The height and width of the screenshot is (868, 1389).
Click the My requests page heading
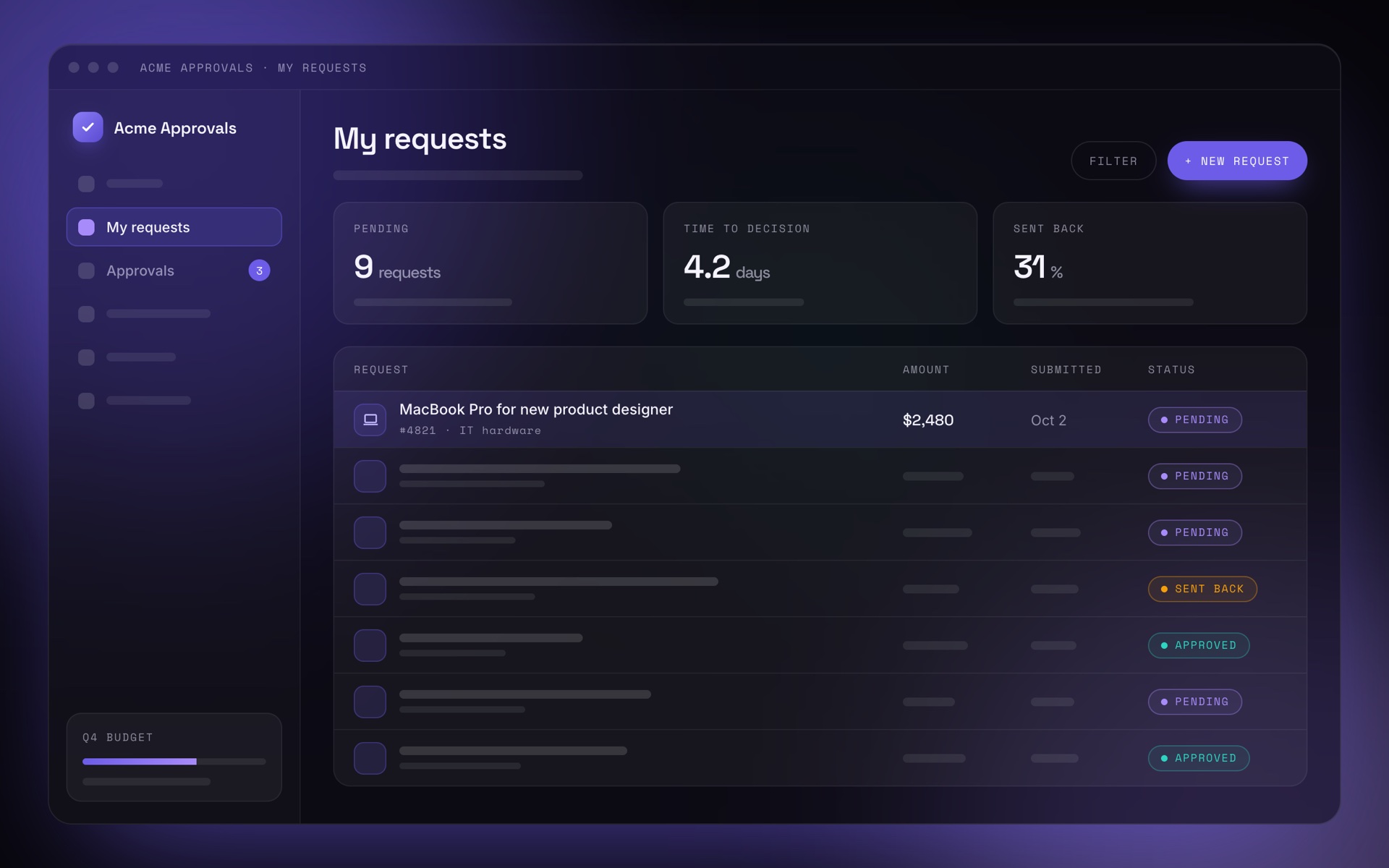point(420,139)
